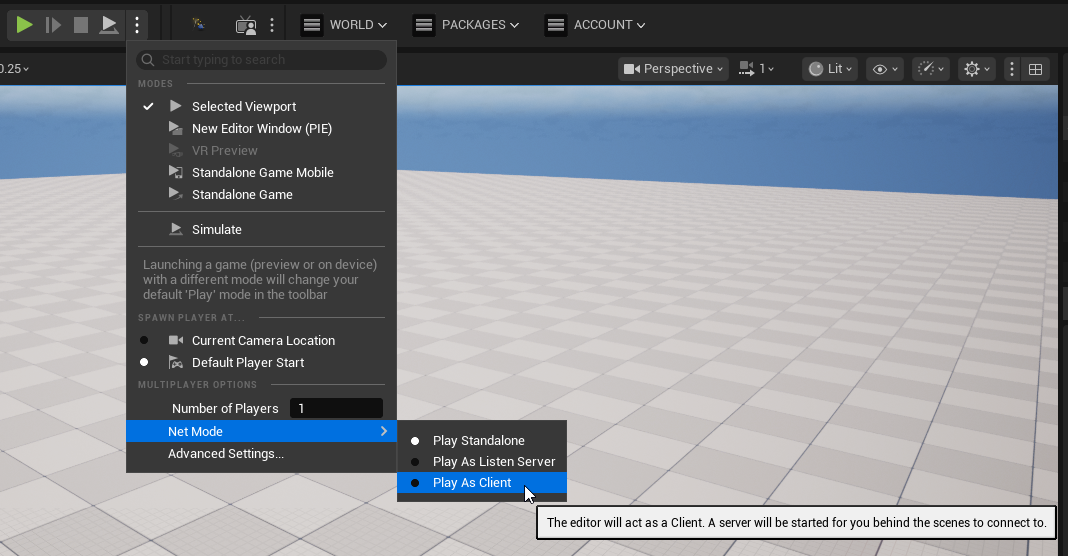Screen dimensions: 1068x556
Task: Select Current Camera Location spawn option
Action: point(262,341)
